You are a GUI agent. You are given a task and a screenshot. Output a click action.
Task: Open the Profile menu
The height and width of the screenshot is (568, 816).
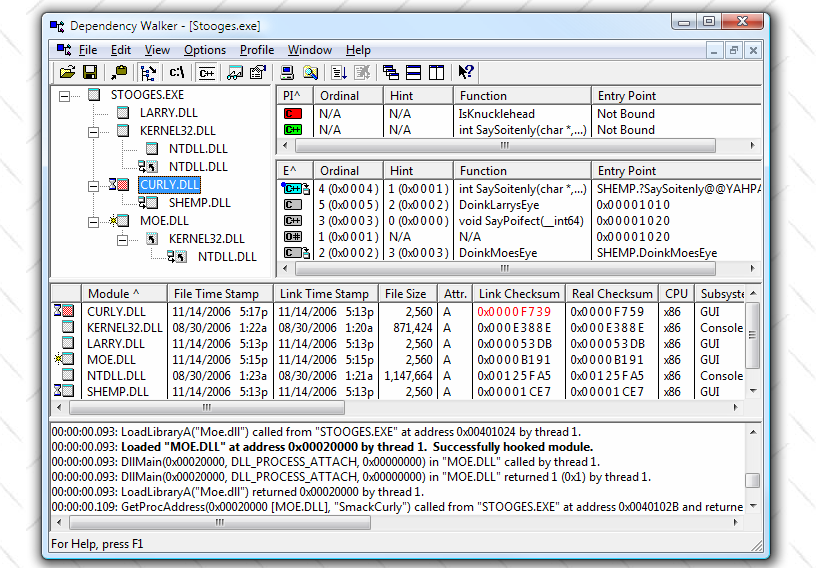257,50
